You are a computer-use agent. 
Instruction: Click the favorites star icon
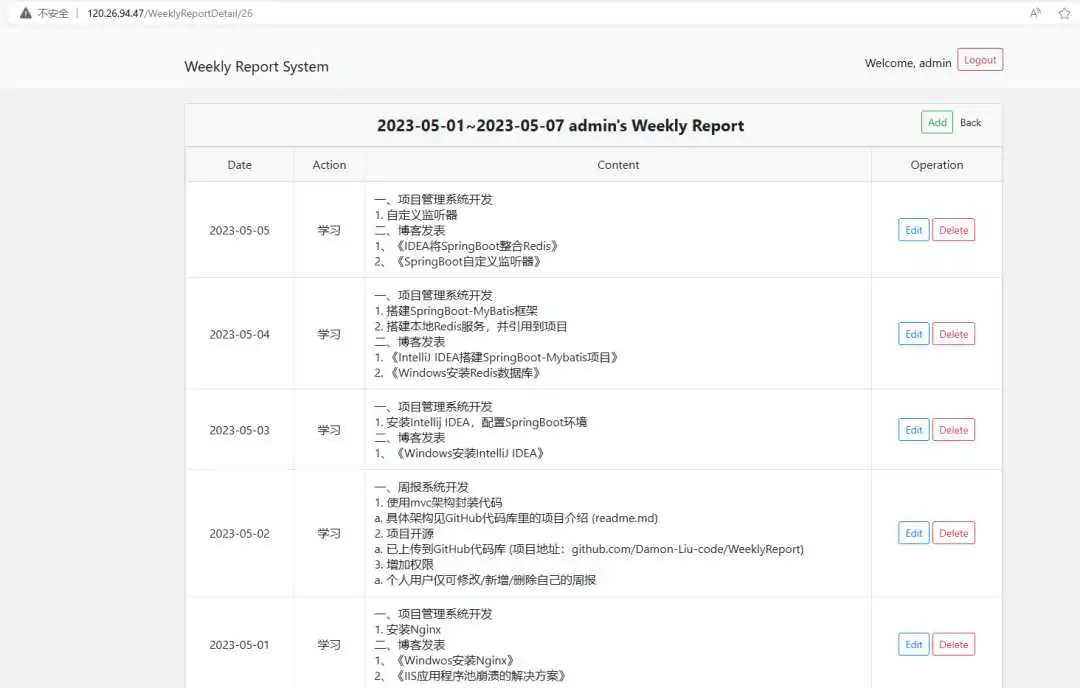click(x=1064, y=13)
